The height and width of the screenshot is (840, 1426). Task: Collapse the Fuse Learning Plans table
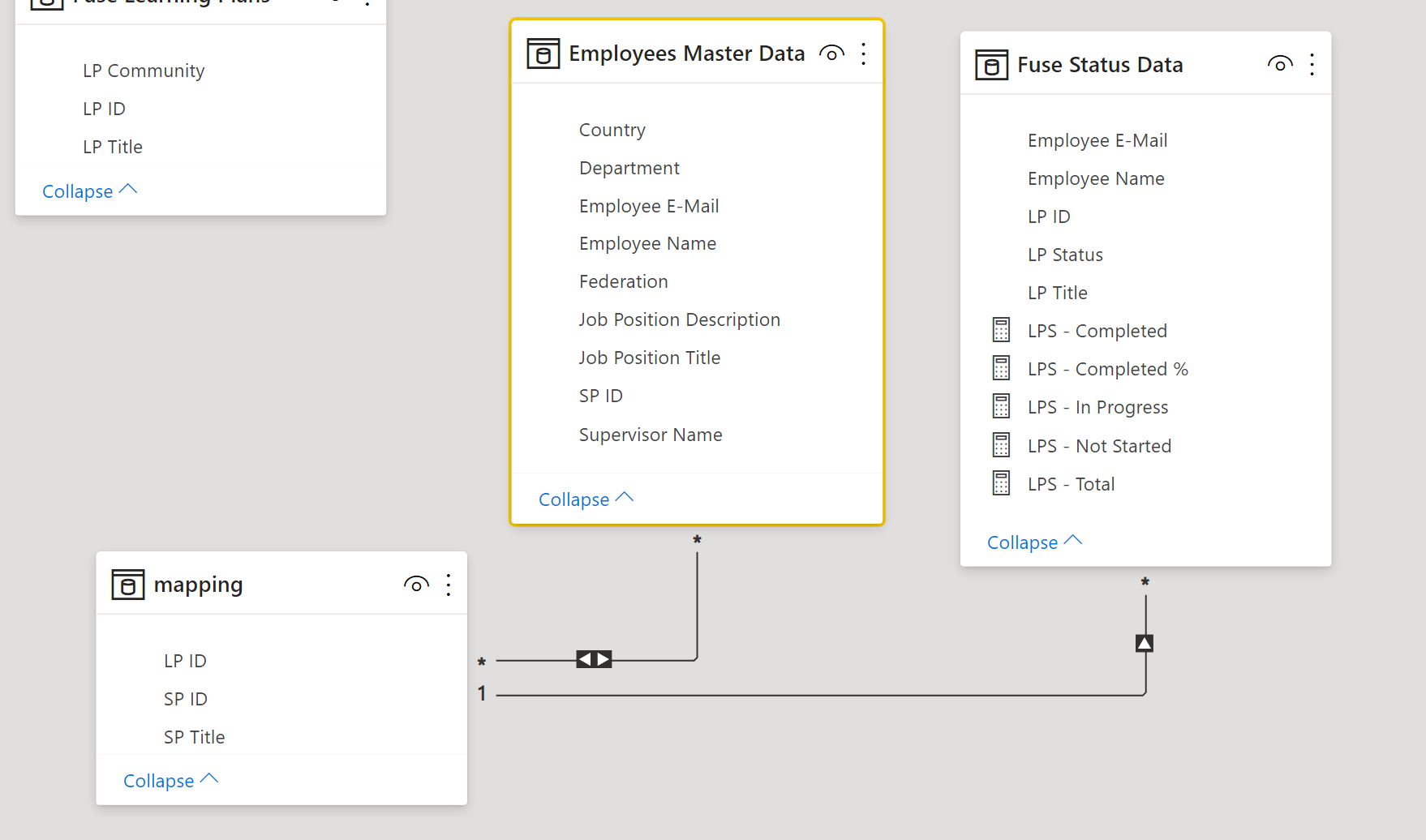[89, 191]
